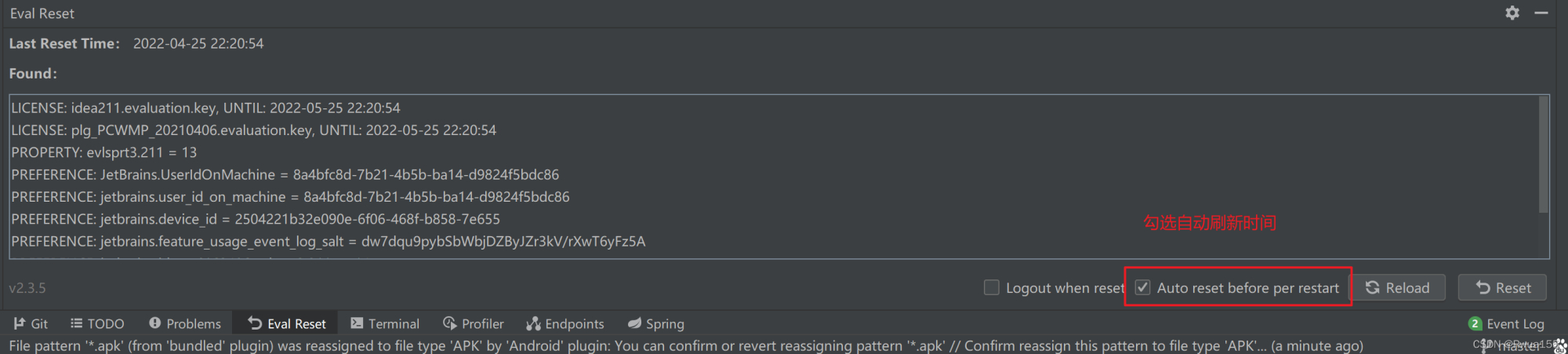Uncheck Auto reset before per restart
1568x354 pixels.
pos(1143,287)
